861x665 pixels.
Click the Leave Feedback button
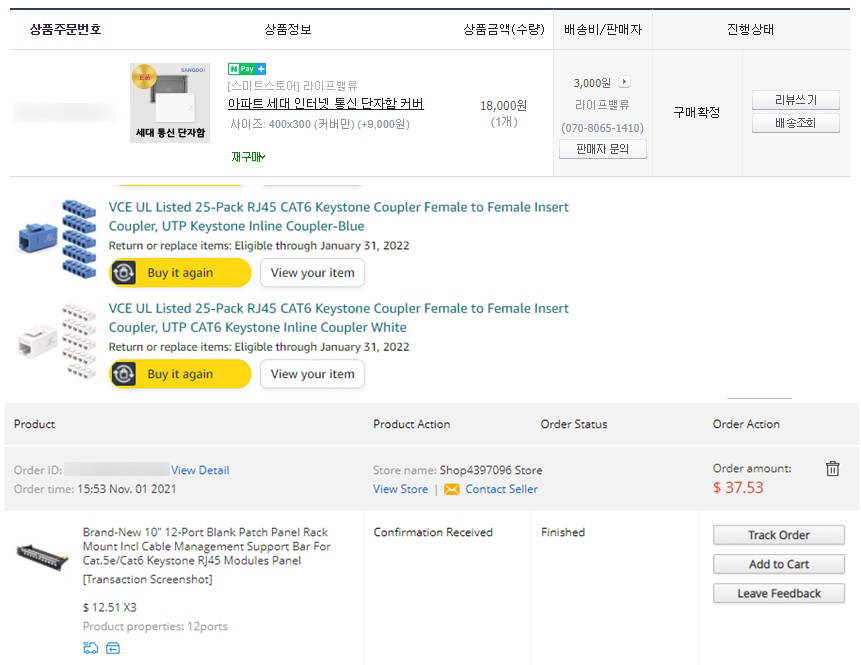pos(779,593)
